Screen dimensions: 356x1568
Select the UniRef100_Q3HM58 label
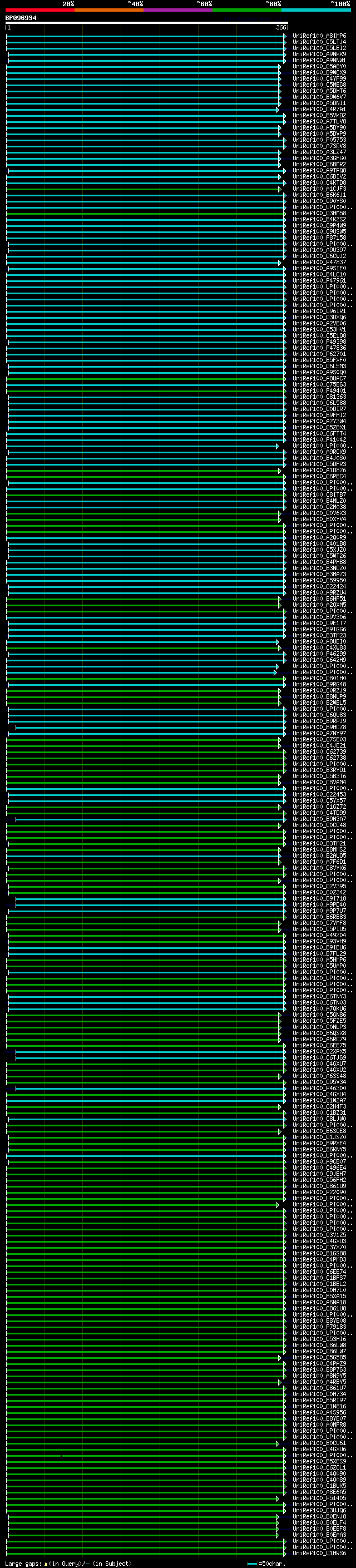319,214
